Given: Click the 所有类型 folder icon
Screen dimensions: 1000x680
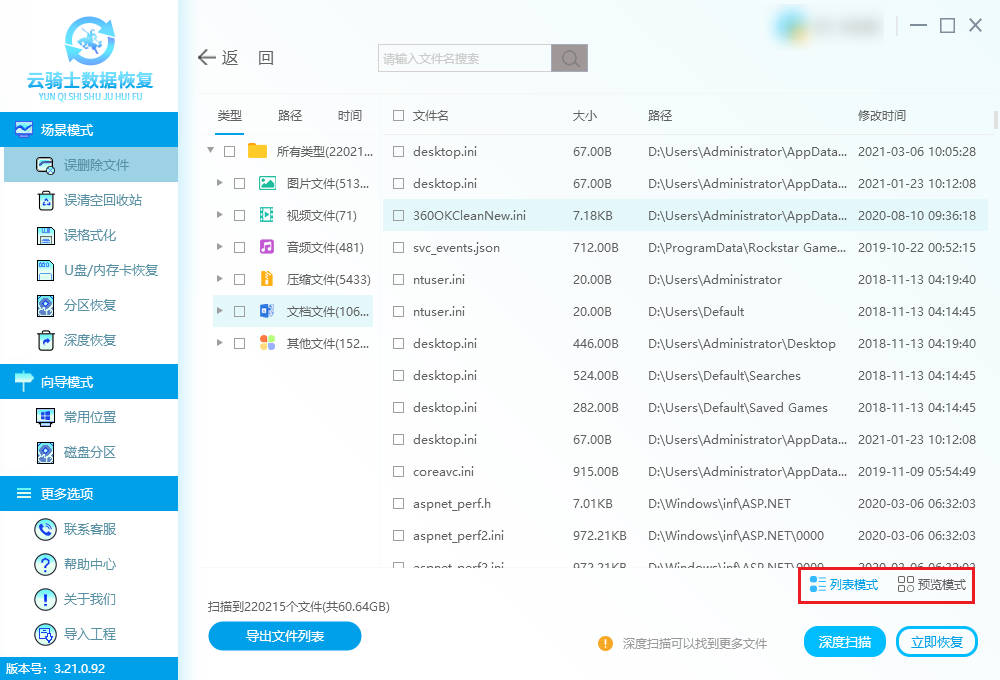Looking at the screenshot, I should click(257, 151).
